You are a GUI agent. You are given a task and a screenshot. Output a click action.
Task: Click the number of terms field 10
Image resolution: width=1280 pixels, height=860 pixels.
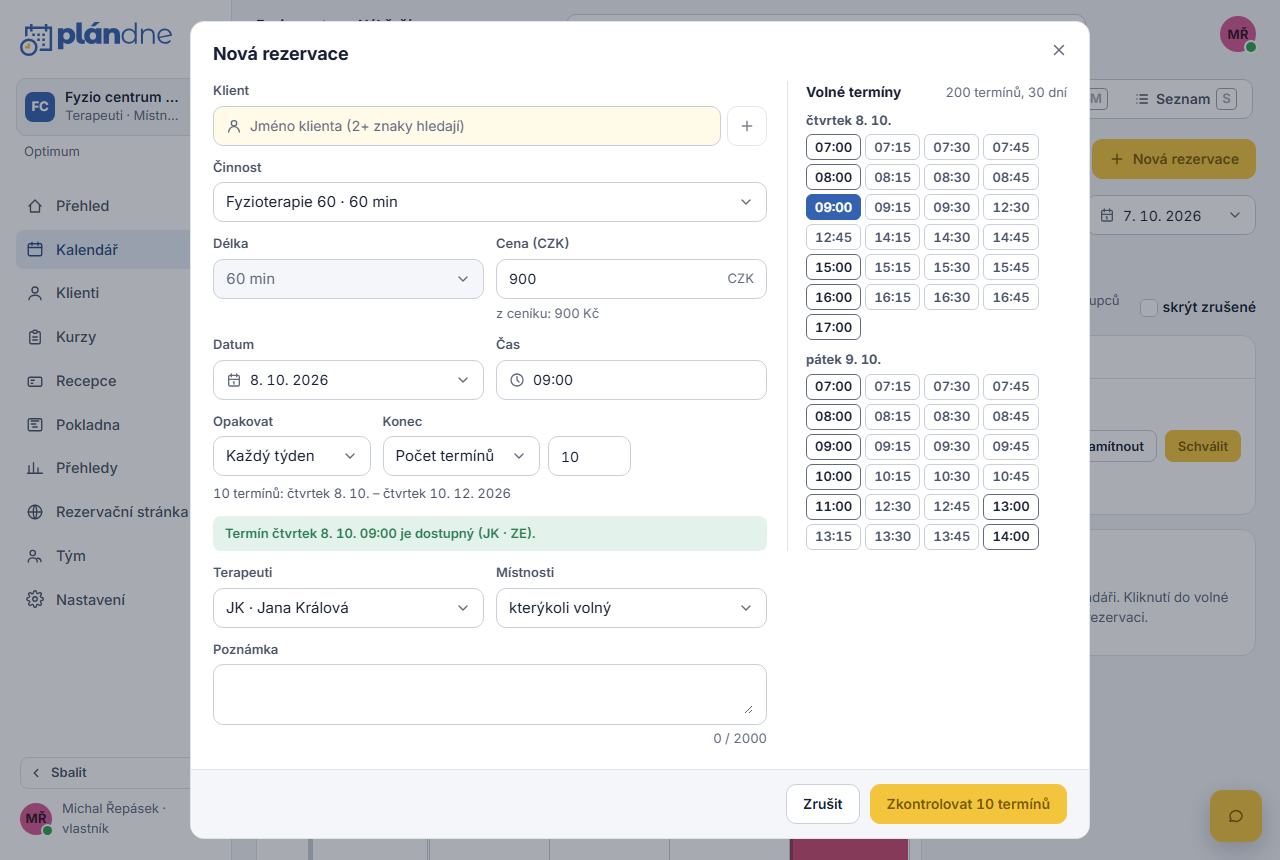[589, 456]
